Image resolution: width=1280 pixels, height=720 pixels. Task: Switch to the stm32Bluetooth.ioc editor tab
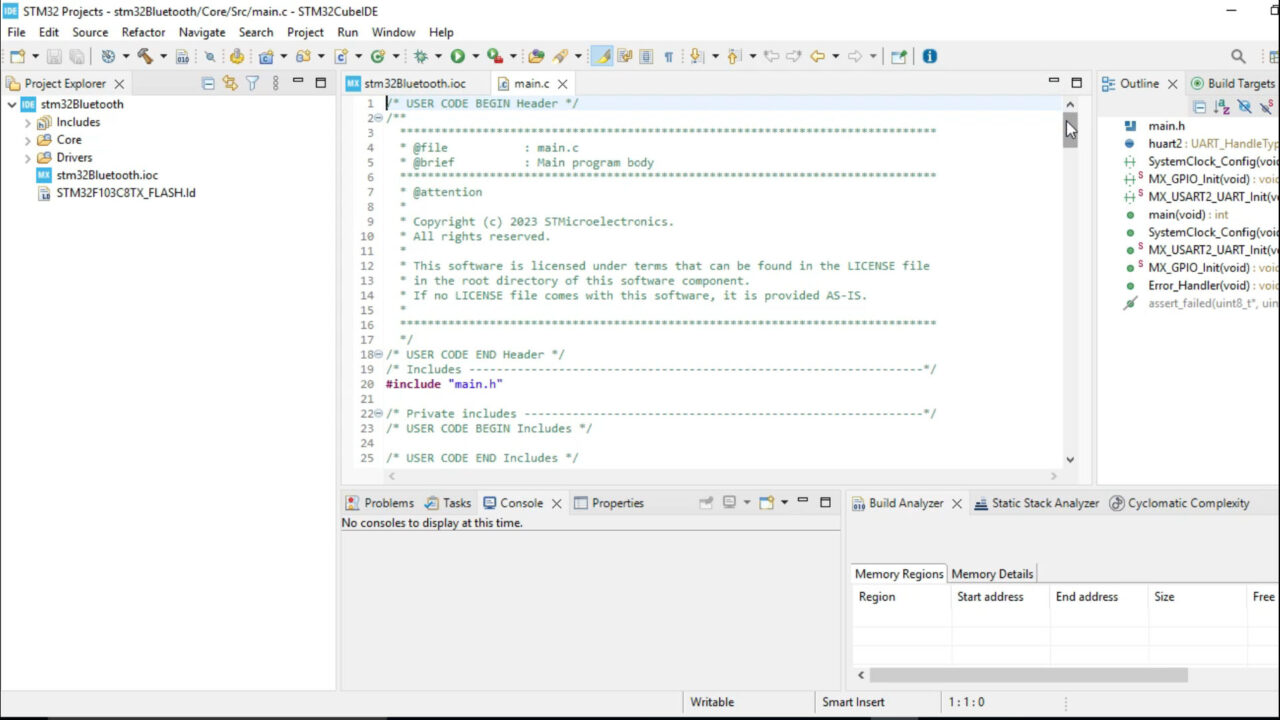click(x=405, y=84)
